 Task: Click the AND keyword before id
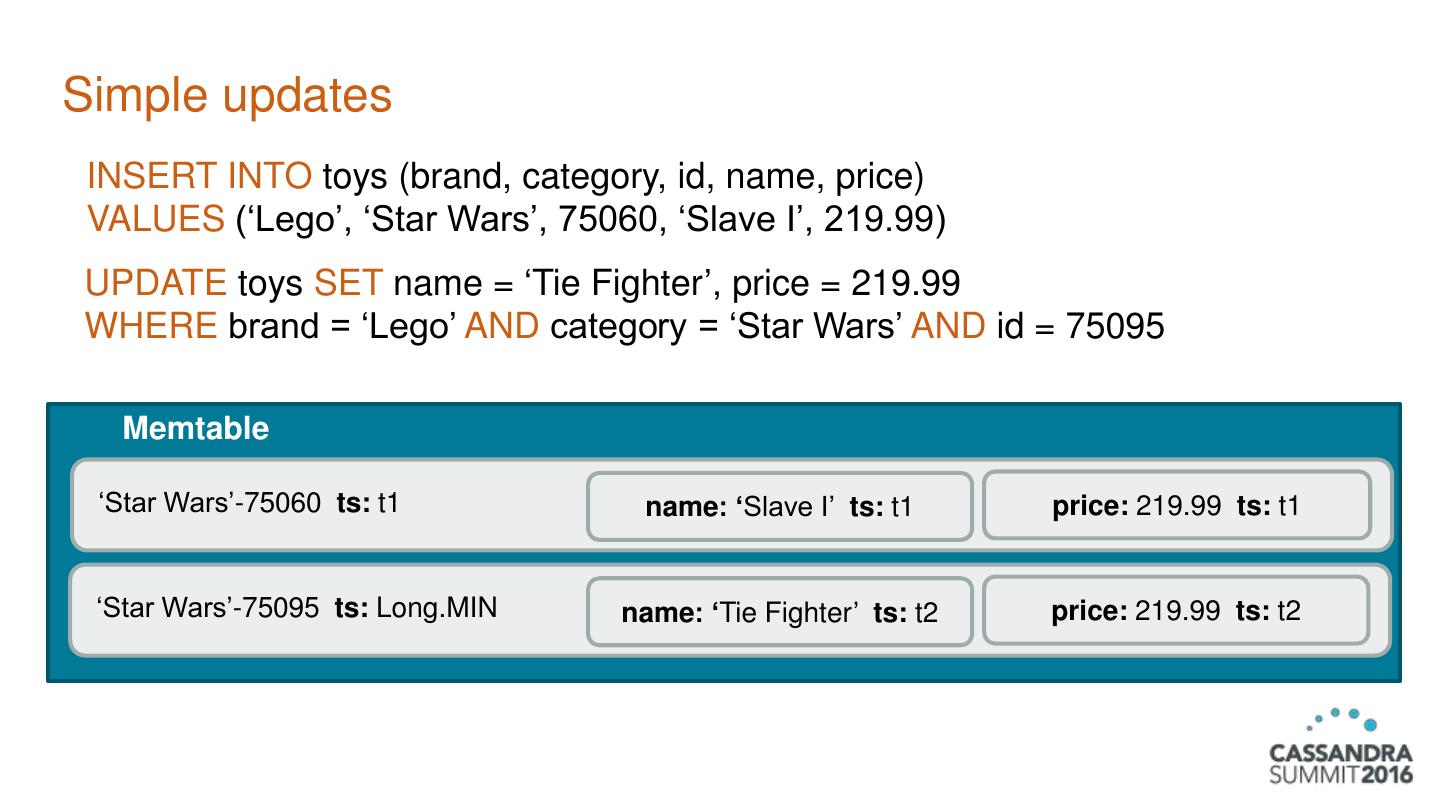[x=948, y=326]
